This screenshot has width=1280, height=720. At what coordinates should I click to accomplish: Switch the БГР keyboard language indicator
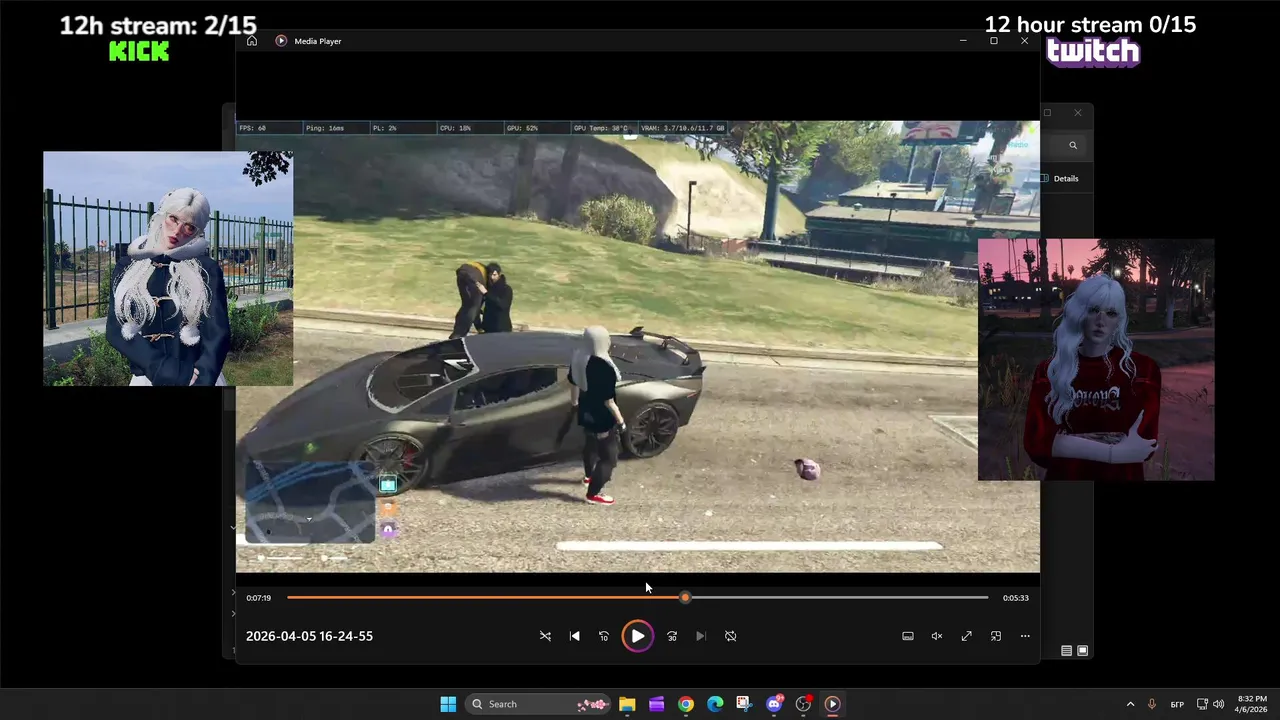coord(1177,704)
